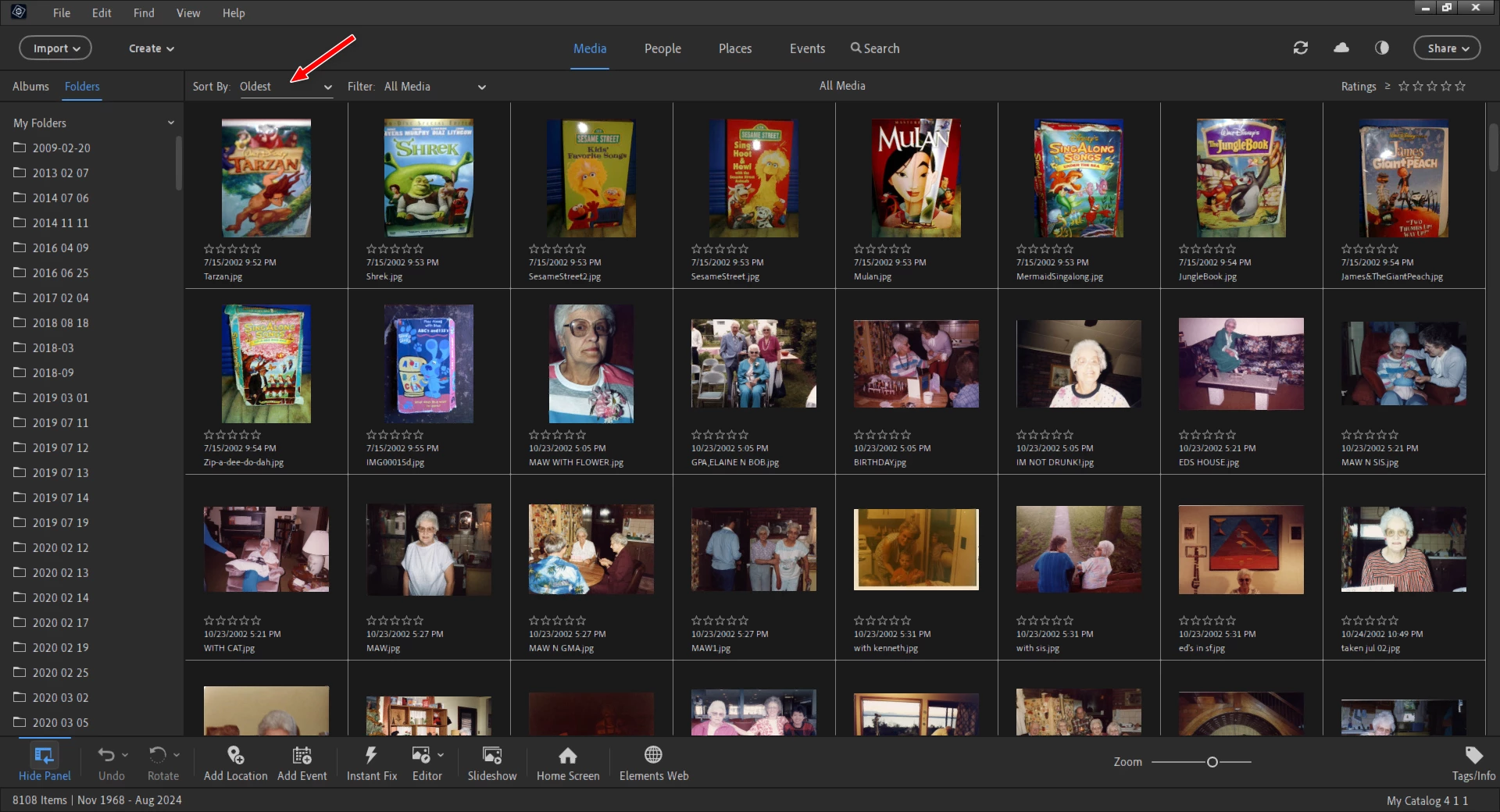Click the folder icon beside 2020 03 05
Viewport: 1500px width, 812px height.
pyautogui.click(x=20, y=722)
